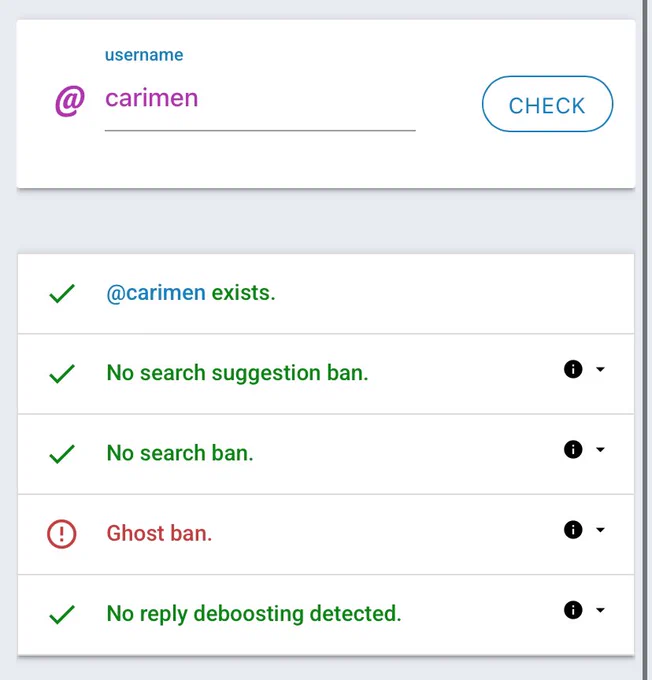Click info icon beside No search ban
Image resolution: width=652 pixels, height=680 pixels.
click(x=573, y=449)
